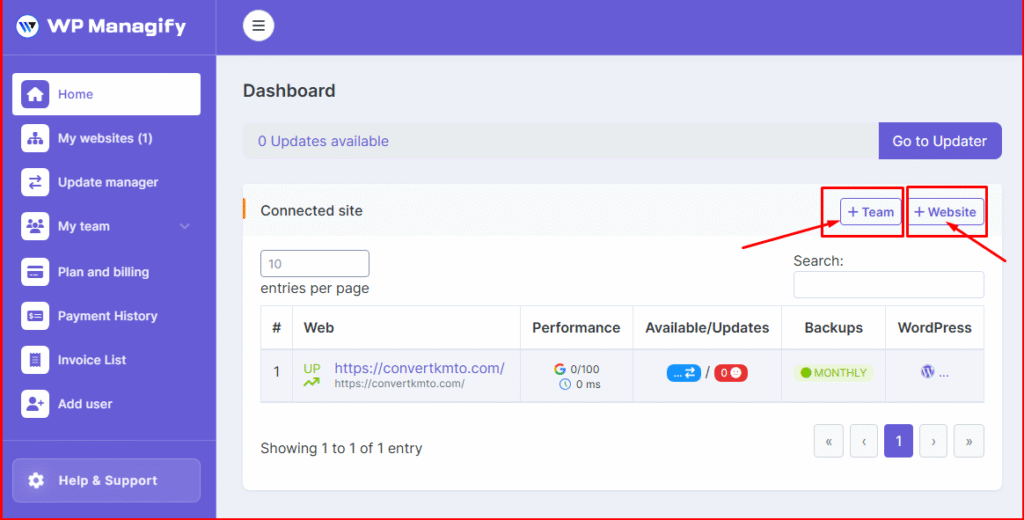Expand the My team submenu chevron
This screenshot has width=1024, height=520.
point(185,226)
